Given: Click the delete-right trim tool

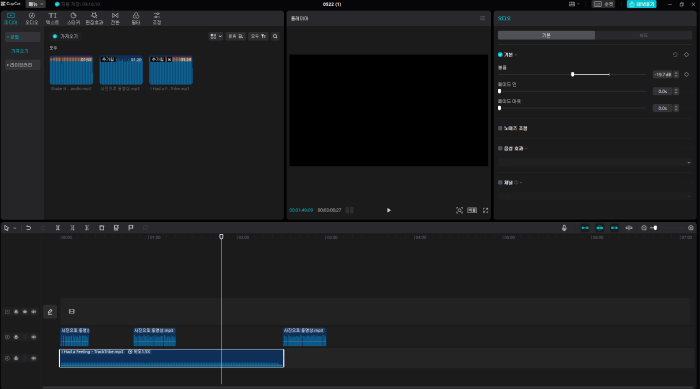Looking at the screenshot, I should pyautogui.click(x=87, y=228).
